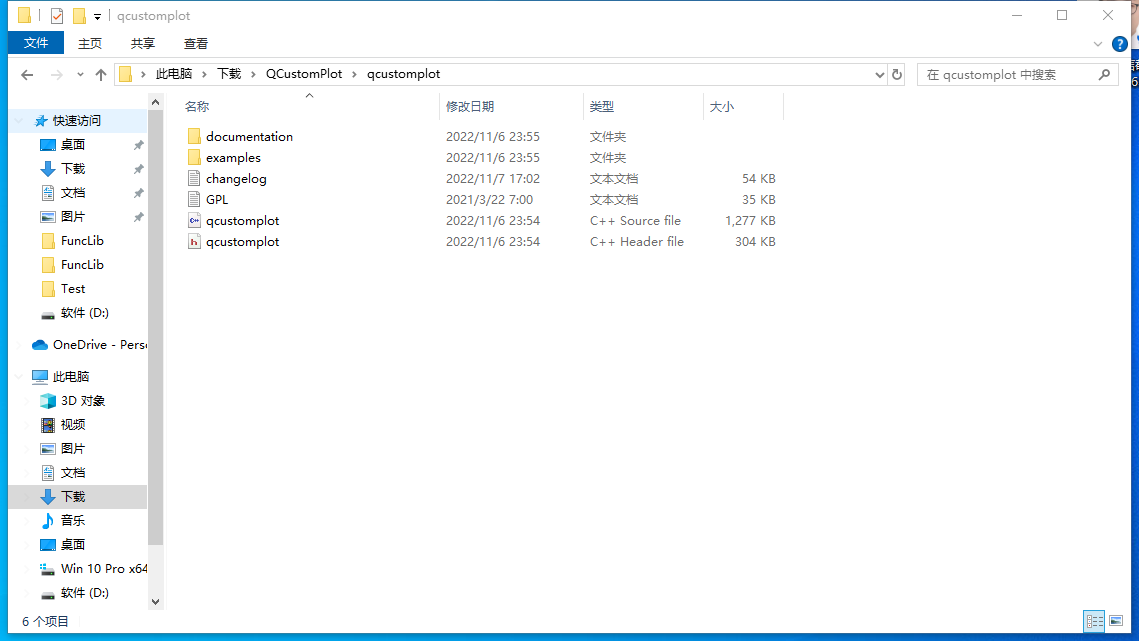Sort files by the 修改日期 column header
Screen dimensions: 1139x641
pos(470,106)
